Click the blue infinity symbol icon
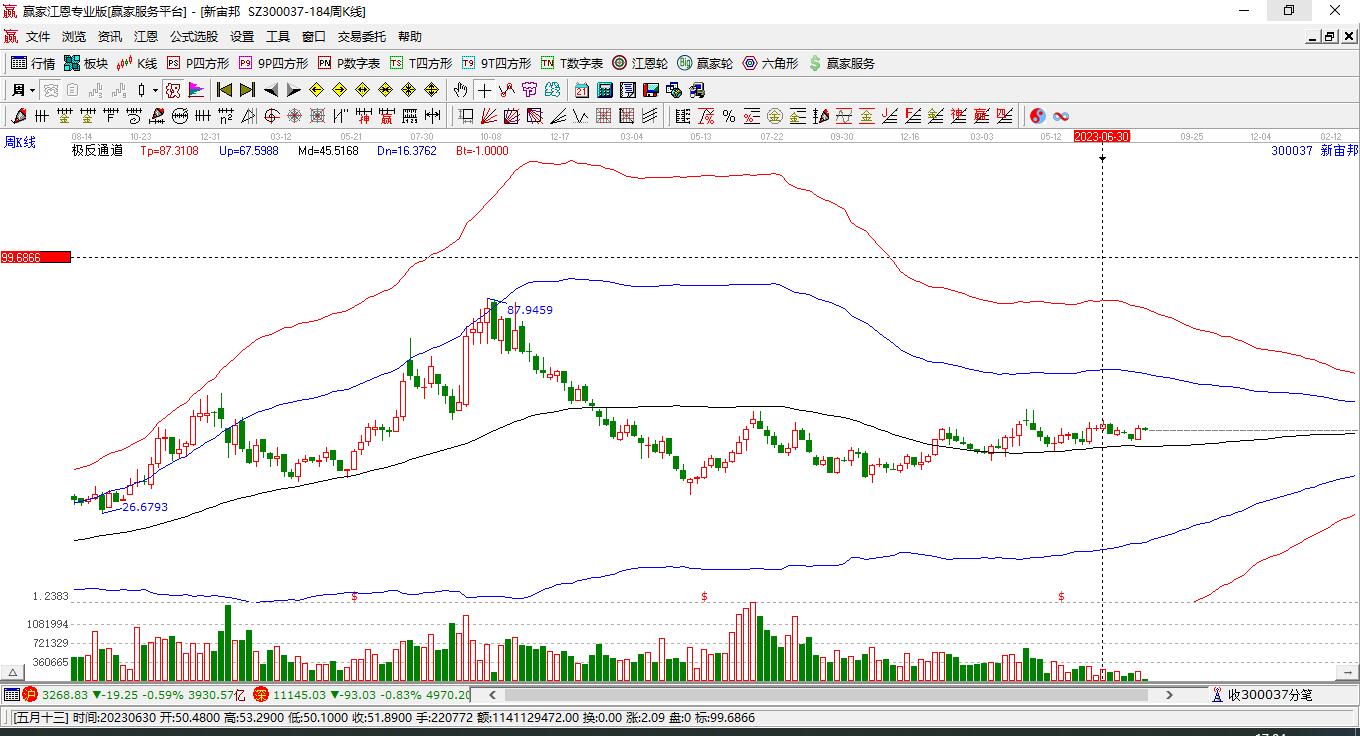 [1061, 116]
